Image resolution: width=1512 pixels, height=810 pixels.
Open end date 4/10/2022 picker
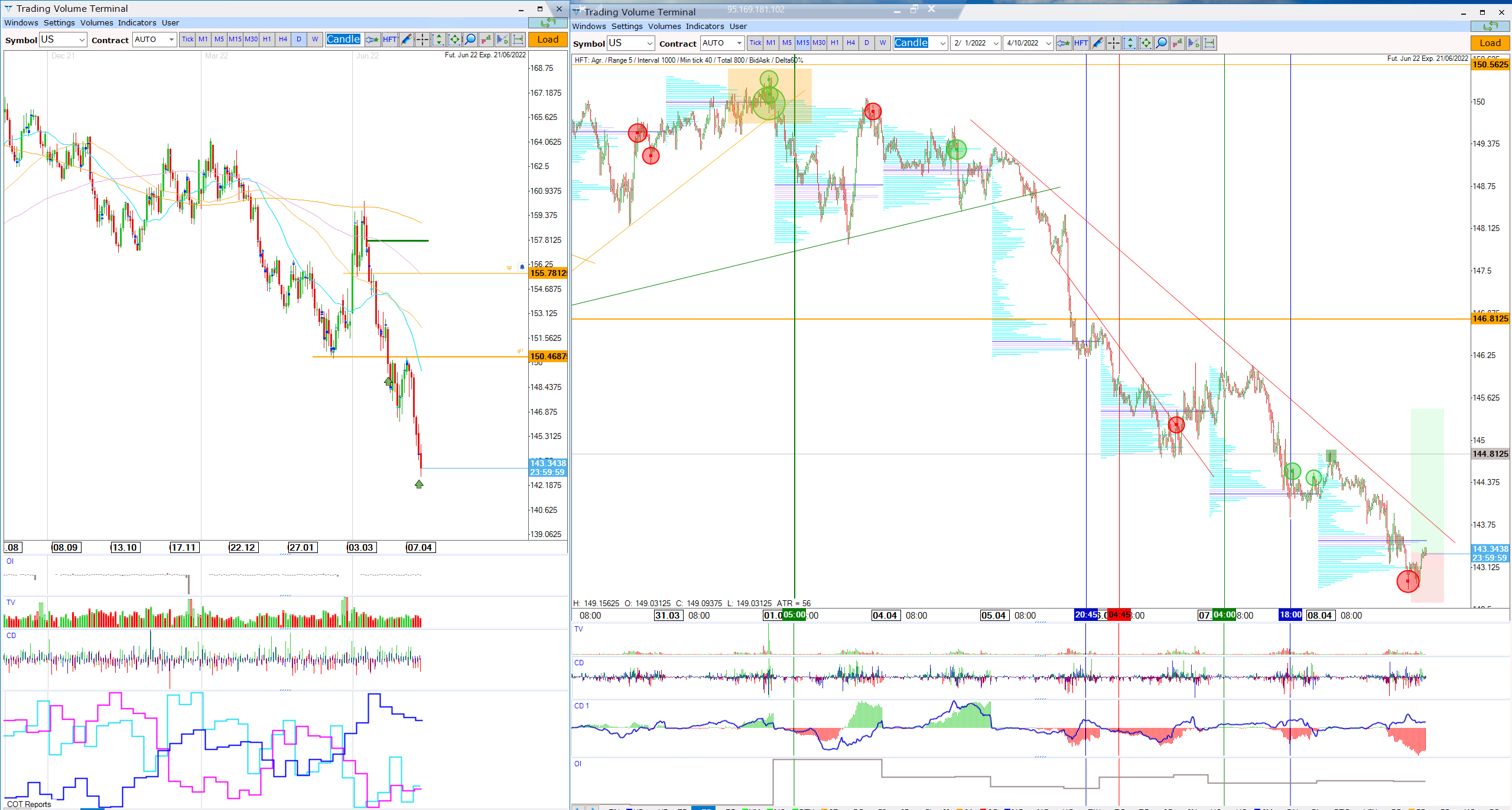[x=1028, y=43]
